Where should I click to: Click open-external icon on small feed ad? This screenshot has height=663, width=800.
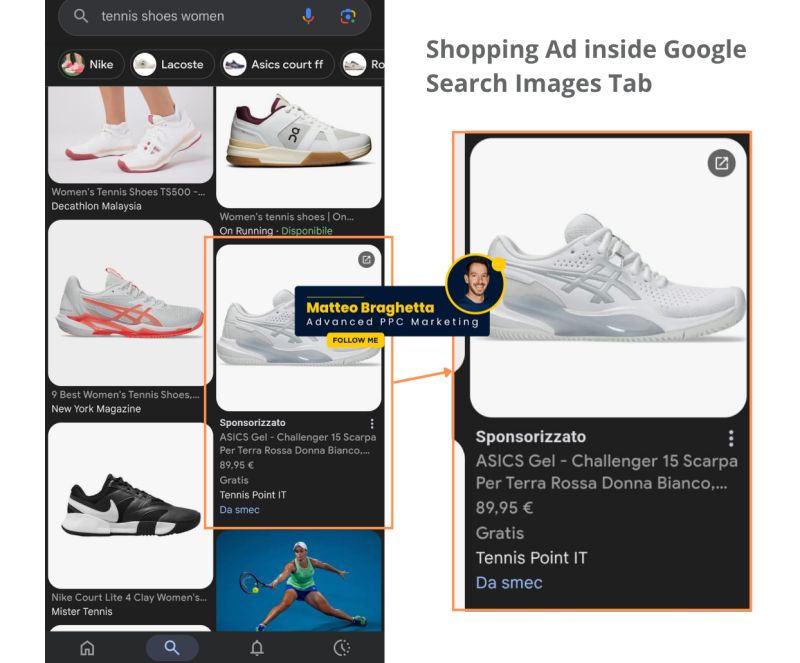click(366, 260)
